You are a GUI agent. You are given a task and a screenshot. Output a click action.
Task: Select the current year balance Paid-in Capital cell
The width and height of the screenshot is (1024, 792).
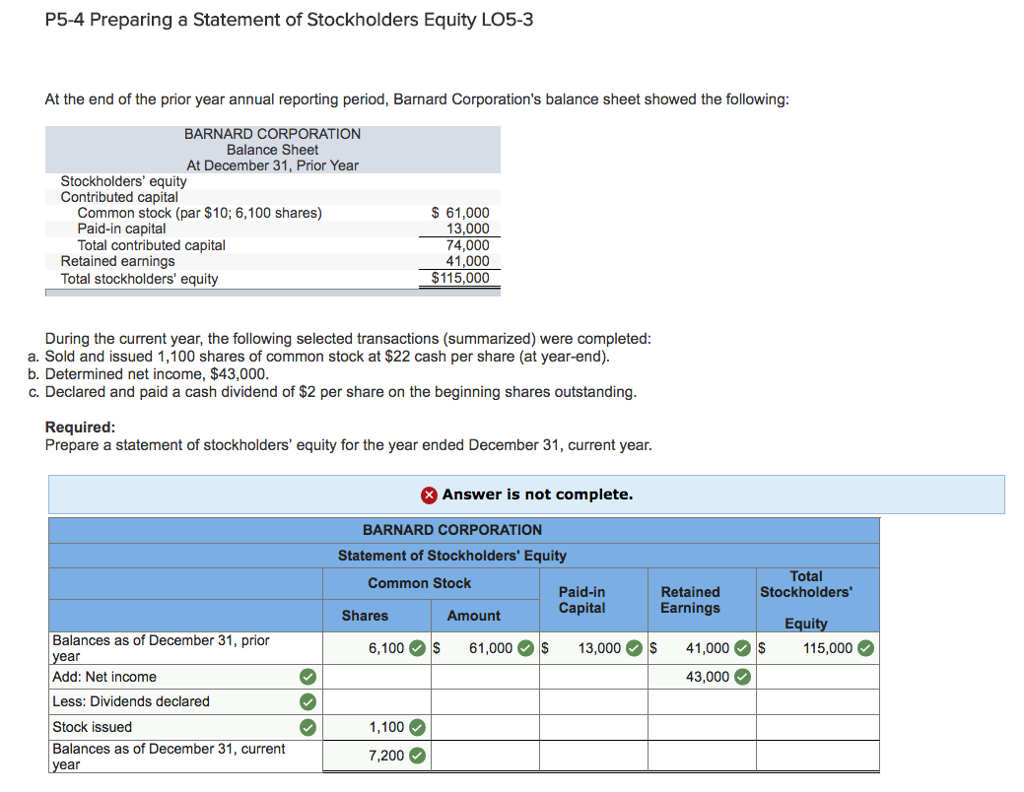pos(594,756)
